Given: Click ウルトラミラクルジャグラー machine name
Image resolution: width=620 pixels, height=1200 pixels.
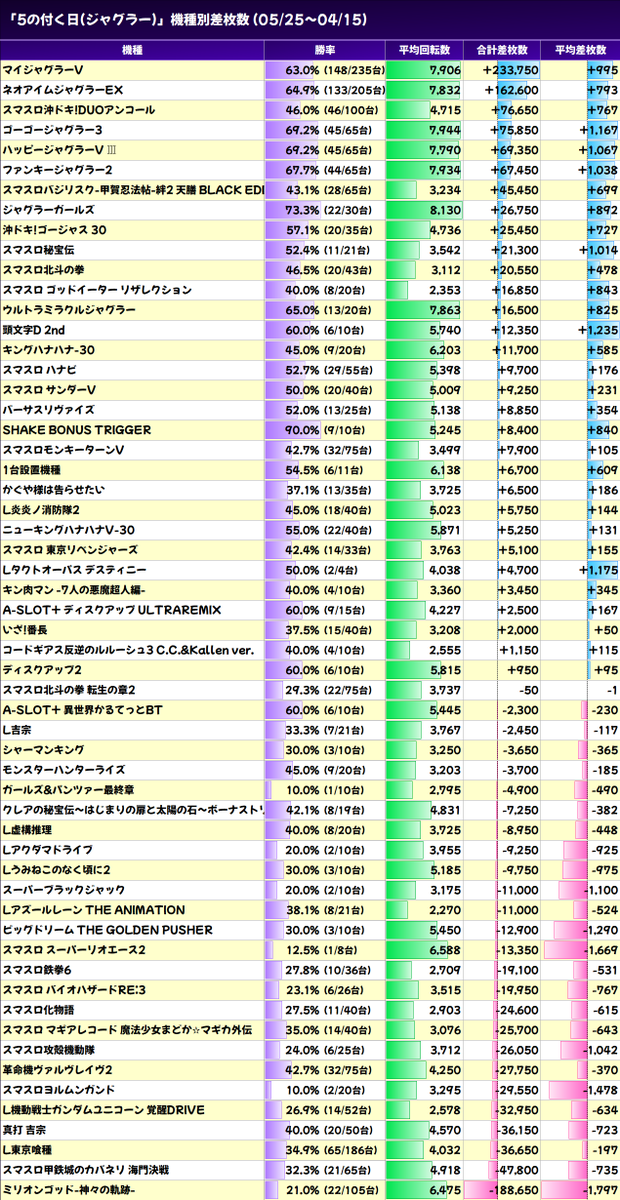Looking at the screenshot, I should pos(69,310).
